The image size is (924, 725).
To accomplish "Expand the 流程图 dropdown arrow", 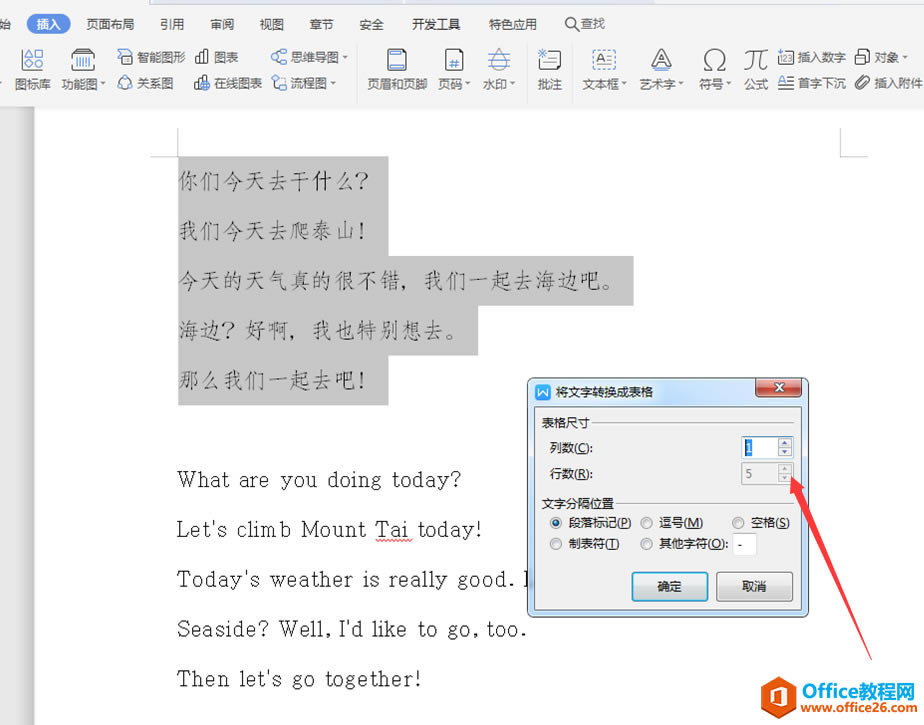I will pos(333,83).
